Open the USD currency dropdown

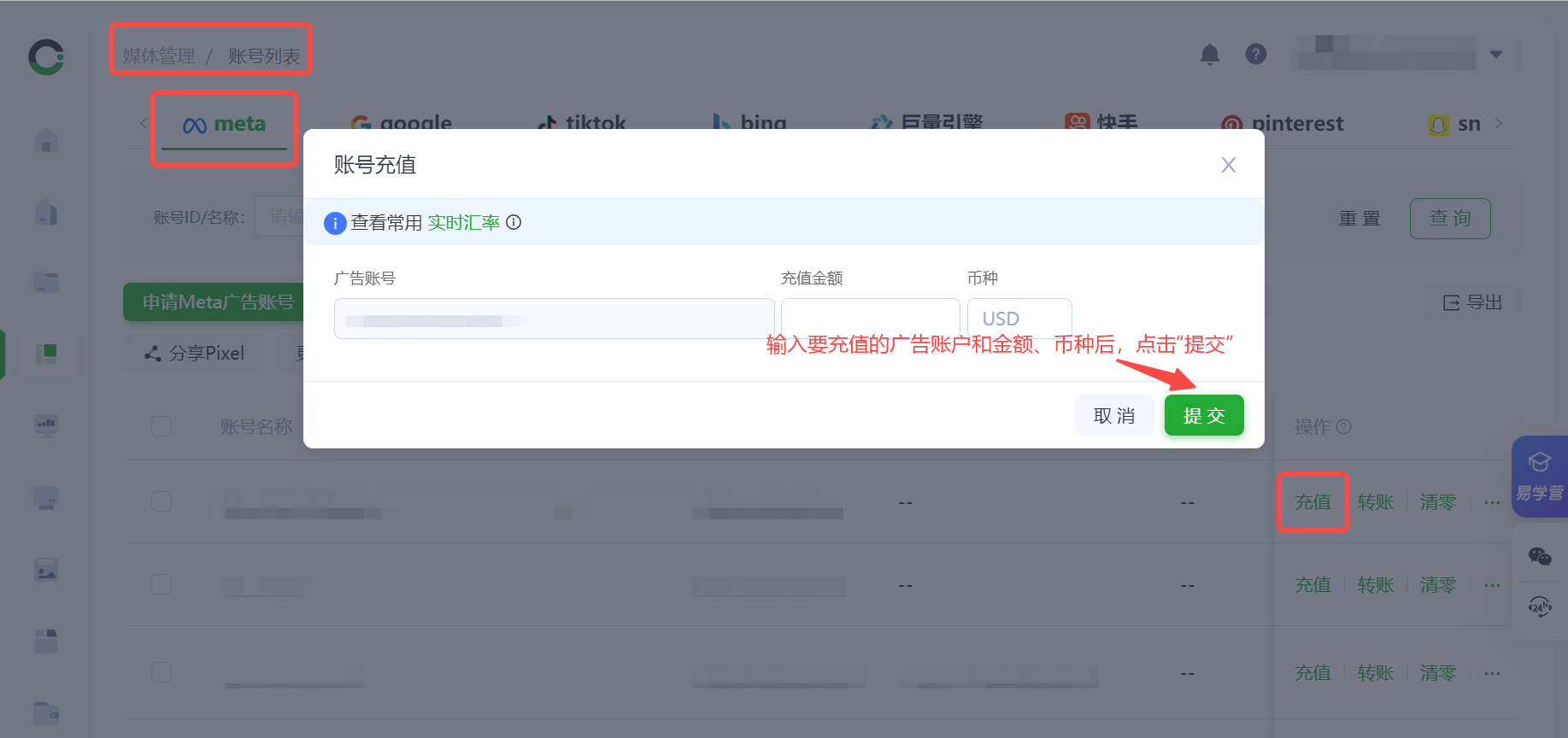pos(1019,319)
